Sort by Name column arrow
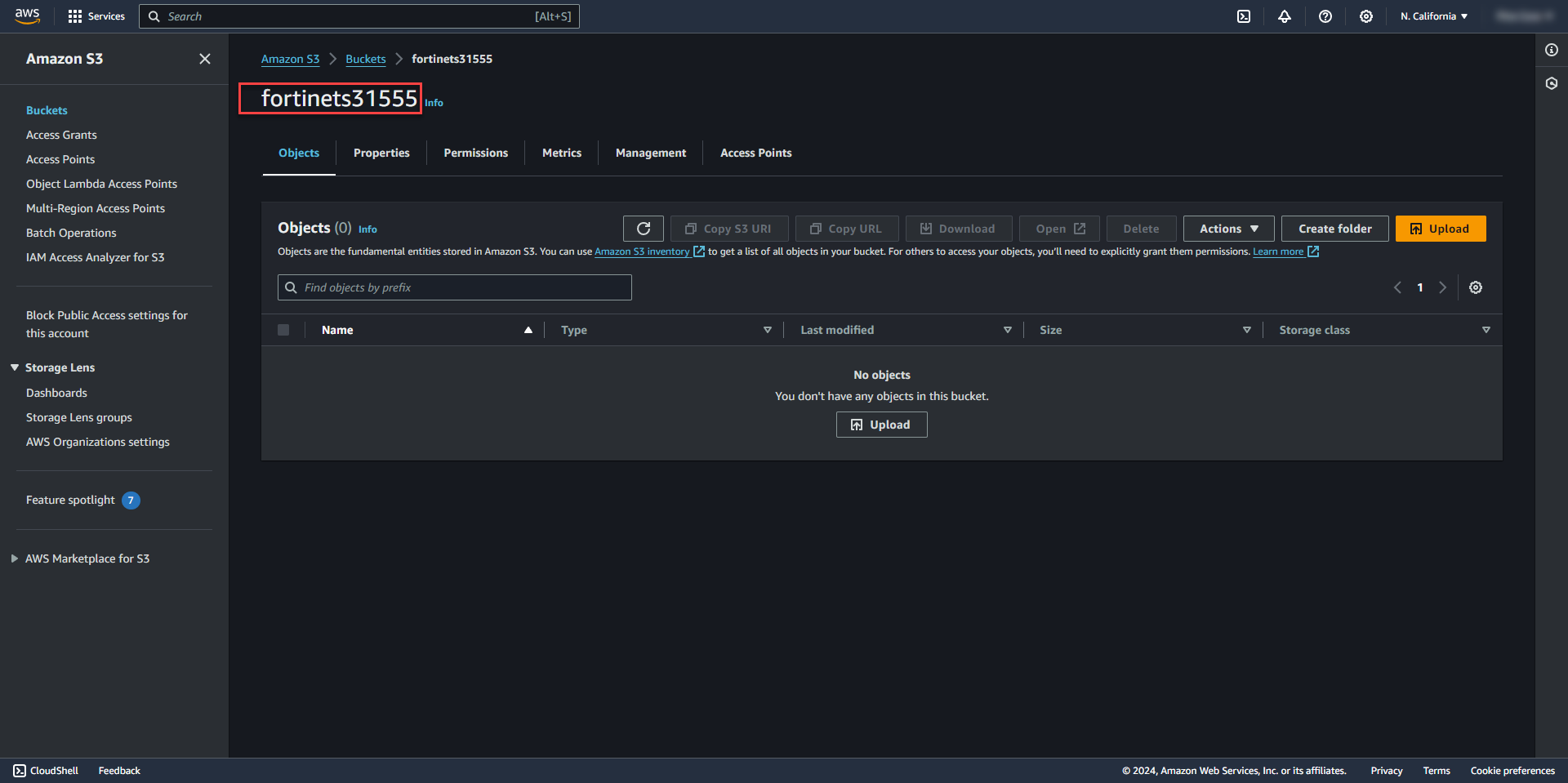 (528, 330)
